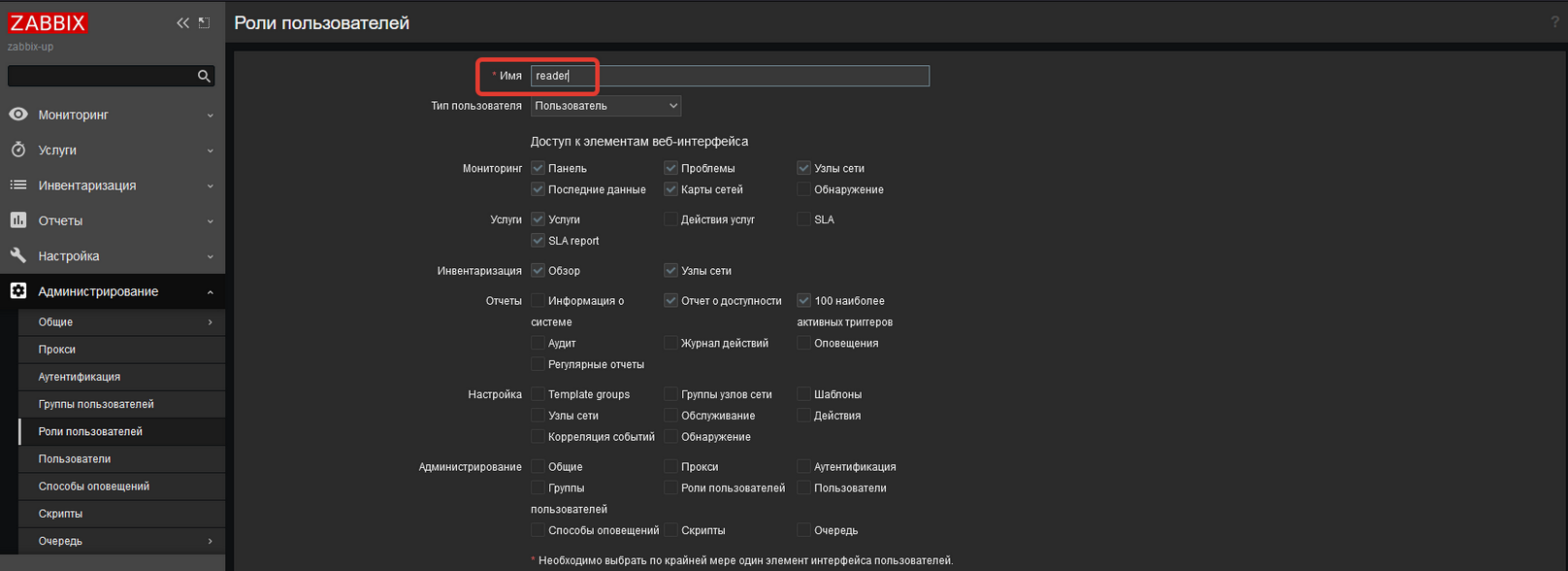Uncheck the Проблемы checkbox
The height and width of the screenshot is (571, 1568).
click(x=670, y=168)
